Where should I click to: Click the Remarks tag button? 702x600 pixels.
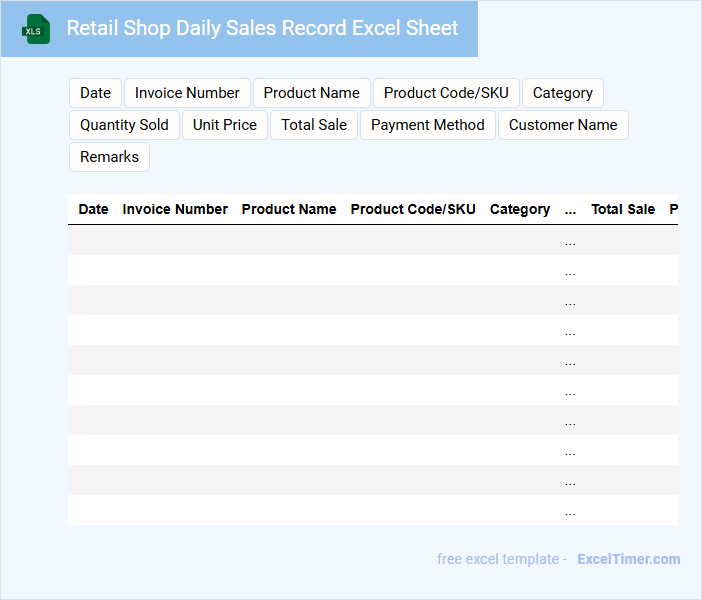point(109,157)
